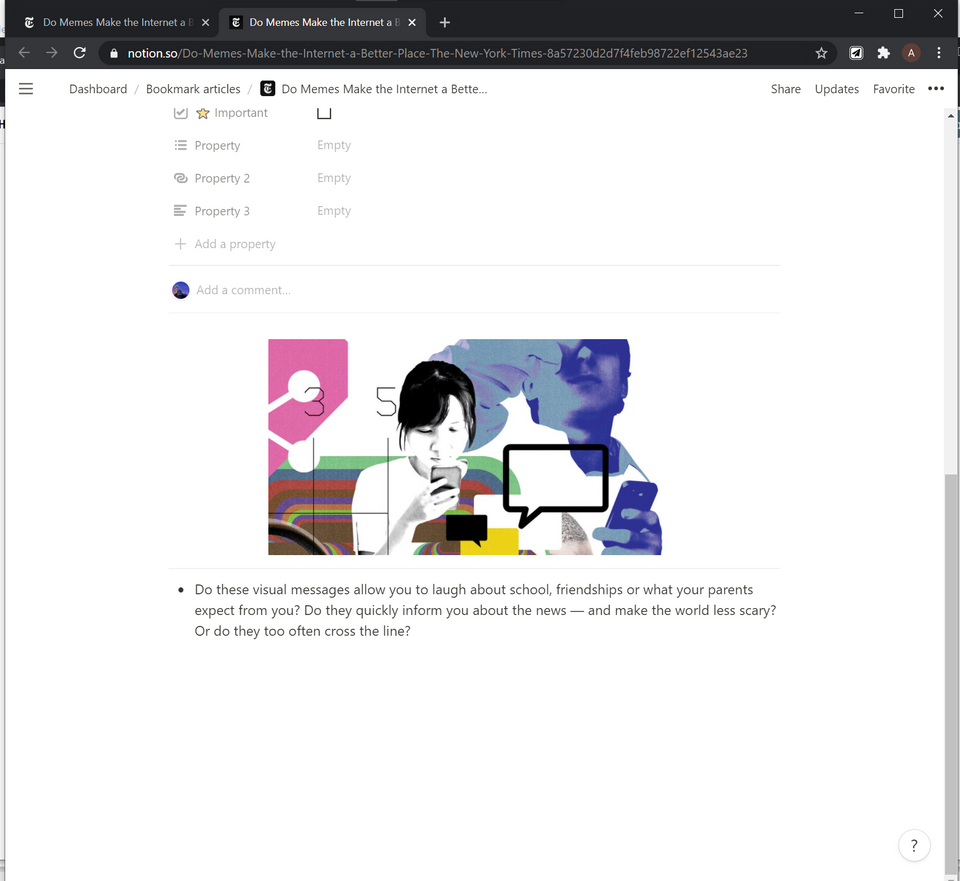Open the Chrome profile menu
960x881 pixels.
point(911,53)
